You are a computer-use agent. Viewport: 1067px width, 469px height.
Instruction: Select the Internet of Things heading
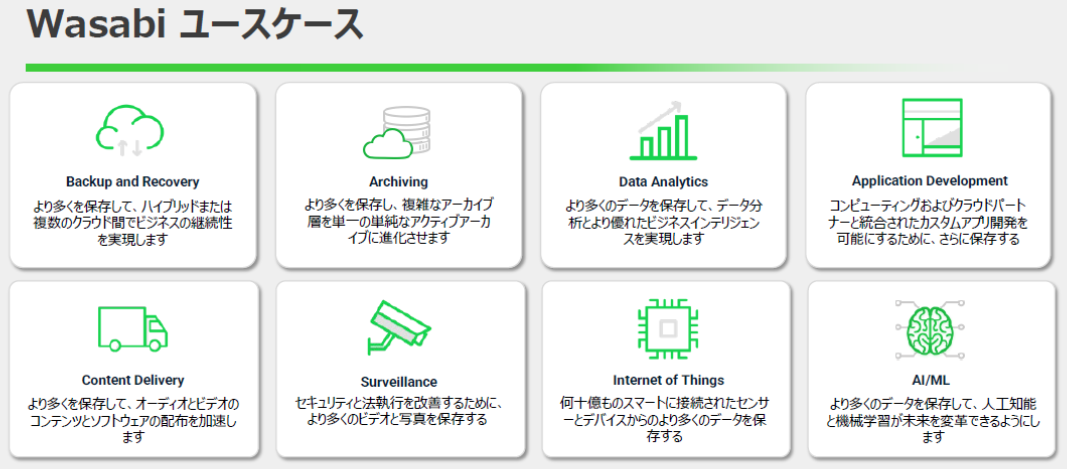(669, 380)
